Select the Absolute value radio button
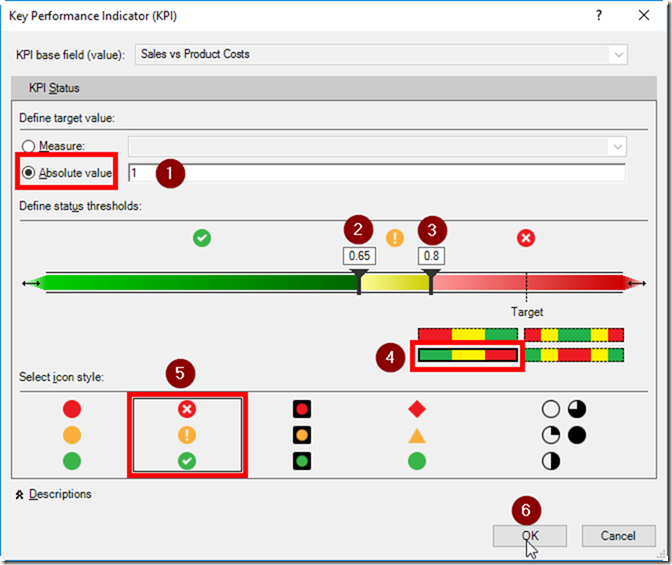 [x=28, y=173]
